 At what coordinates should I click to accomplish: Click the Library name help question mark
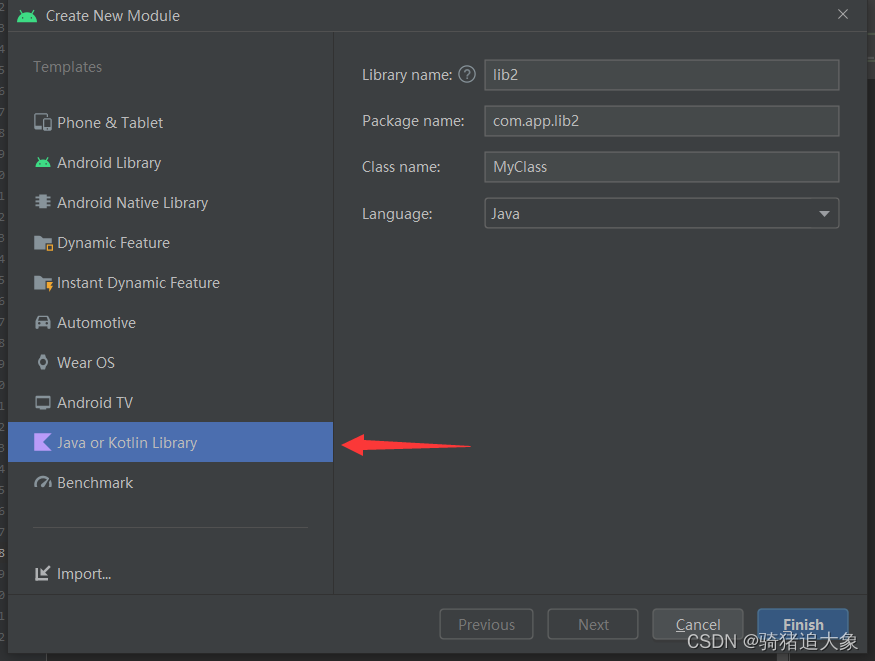tap(467, 74)
